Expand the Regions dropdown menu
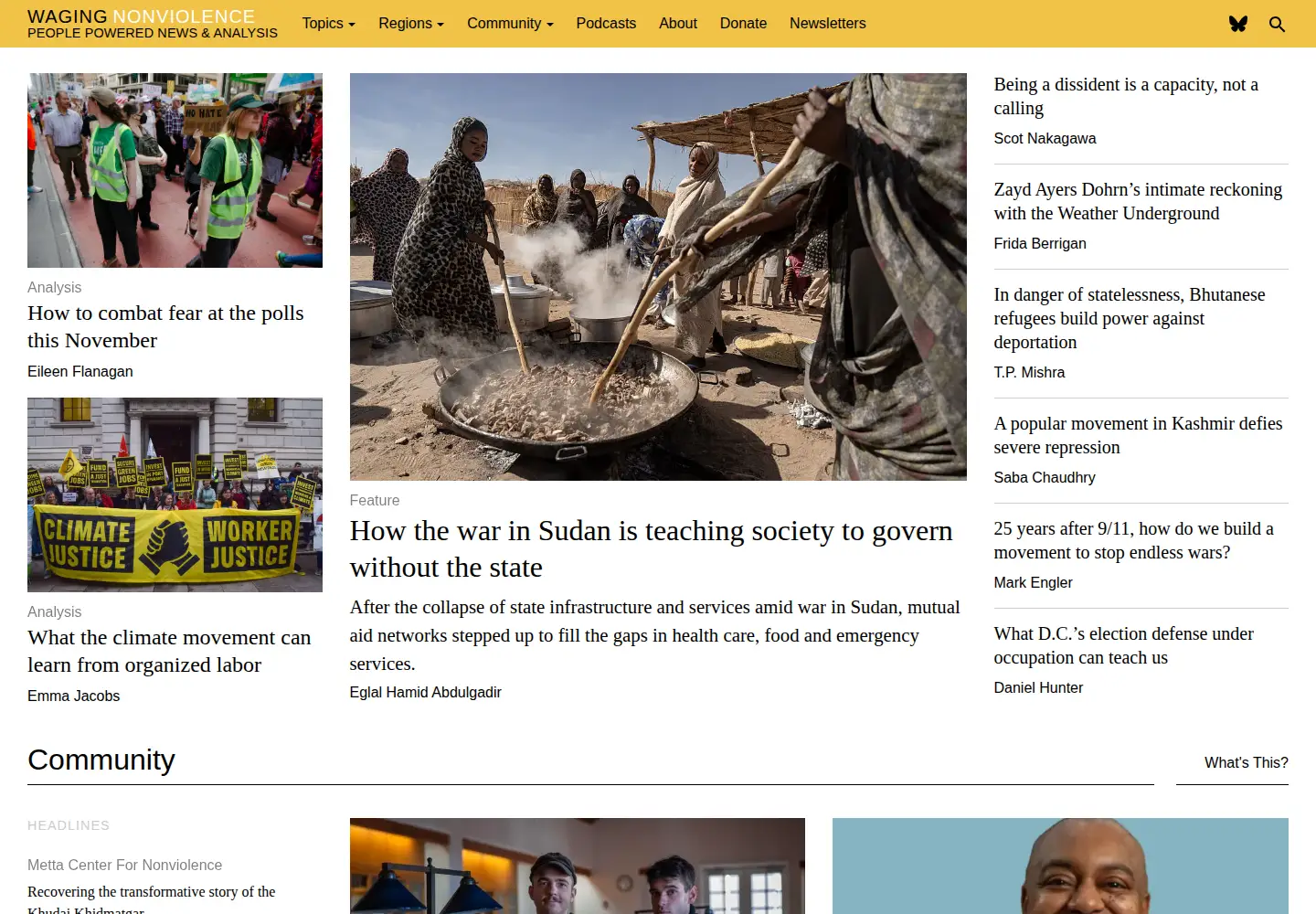 (411, 24)
